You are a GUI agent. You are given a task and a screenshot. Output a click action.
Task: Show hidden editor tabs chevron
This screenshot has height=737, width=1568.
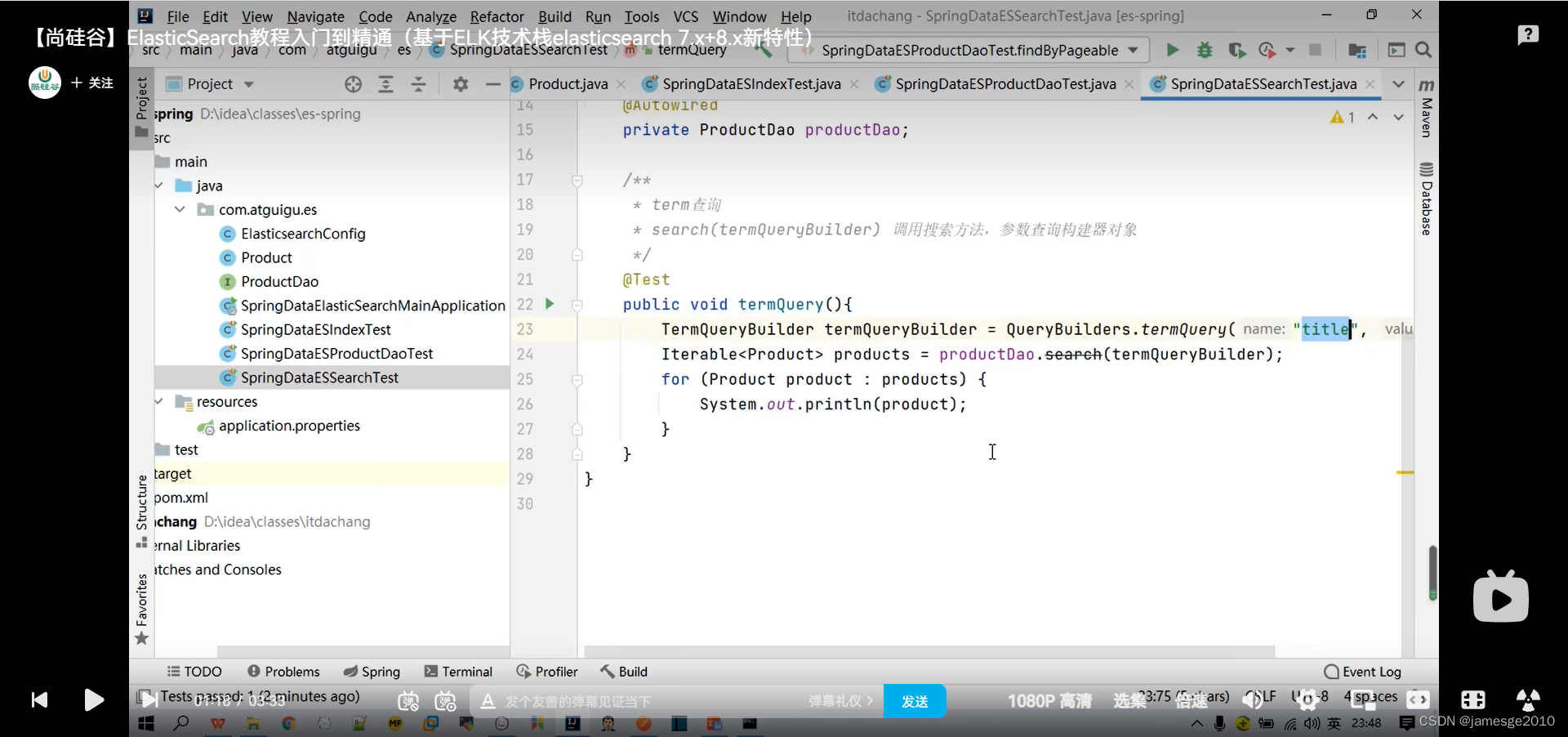click(x=1398, y=84)
